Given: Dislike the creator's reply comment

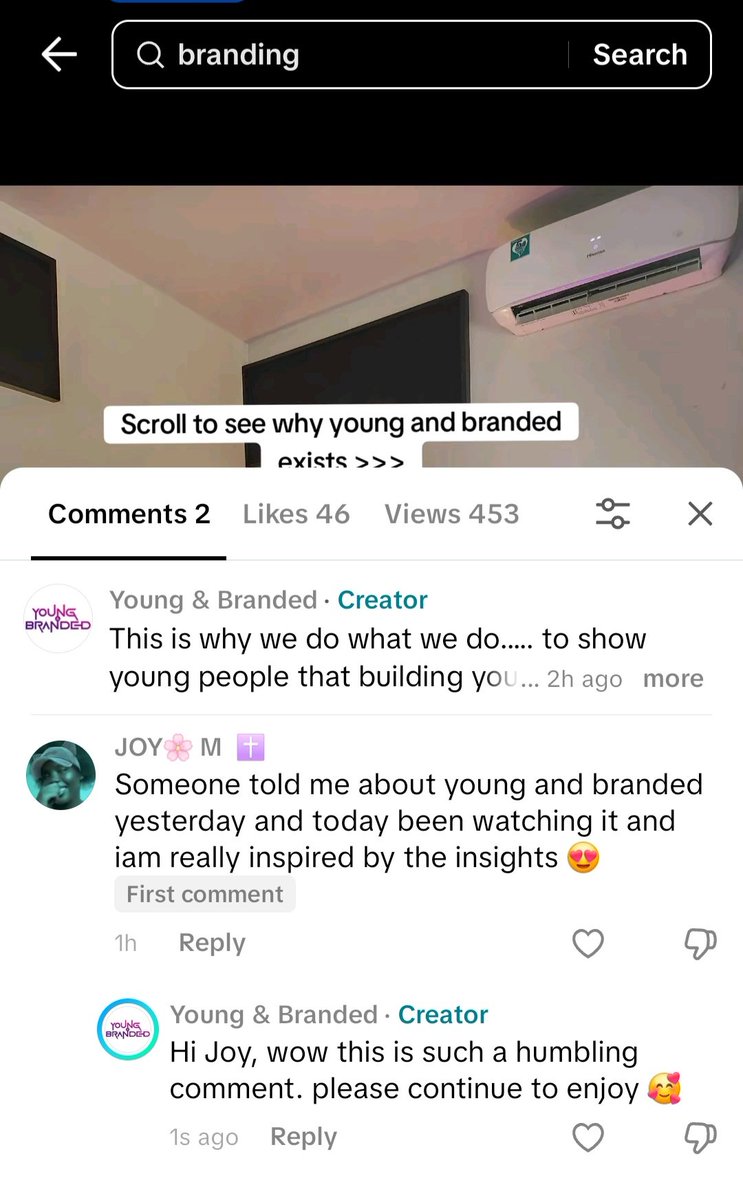Looking at the screenshot, I should 700,1137.
